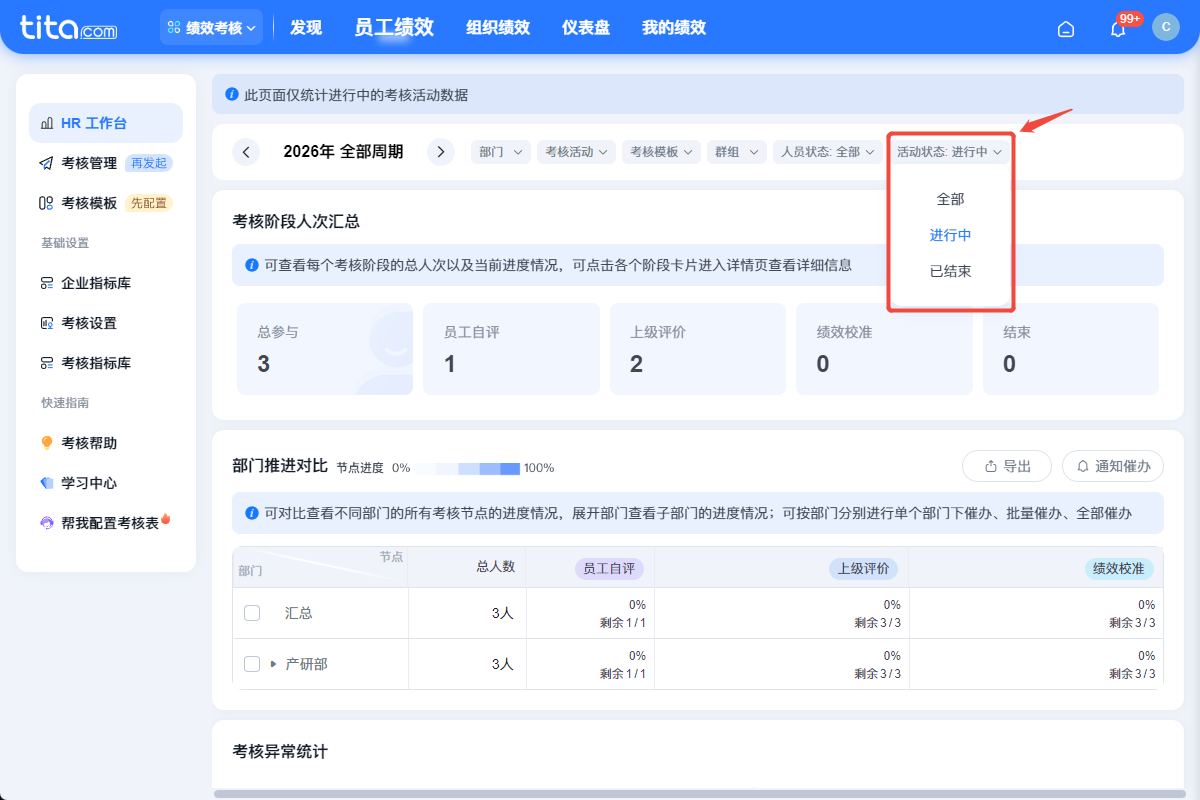The width and height of the screenshot is (1200, 800).
Task: Switch to the 发现 tab
Action: 306,28
